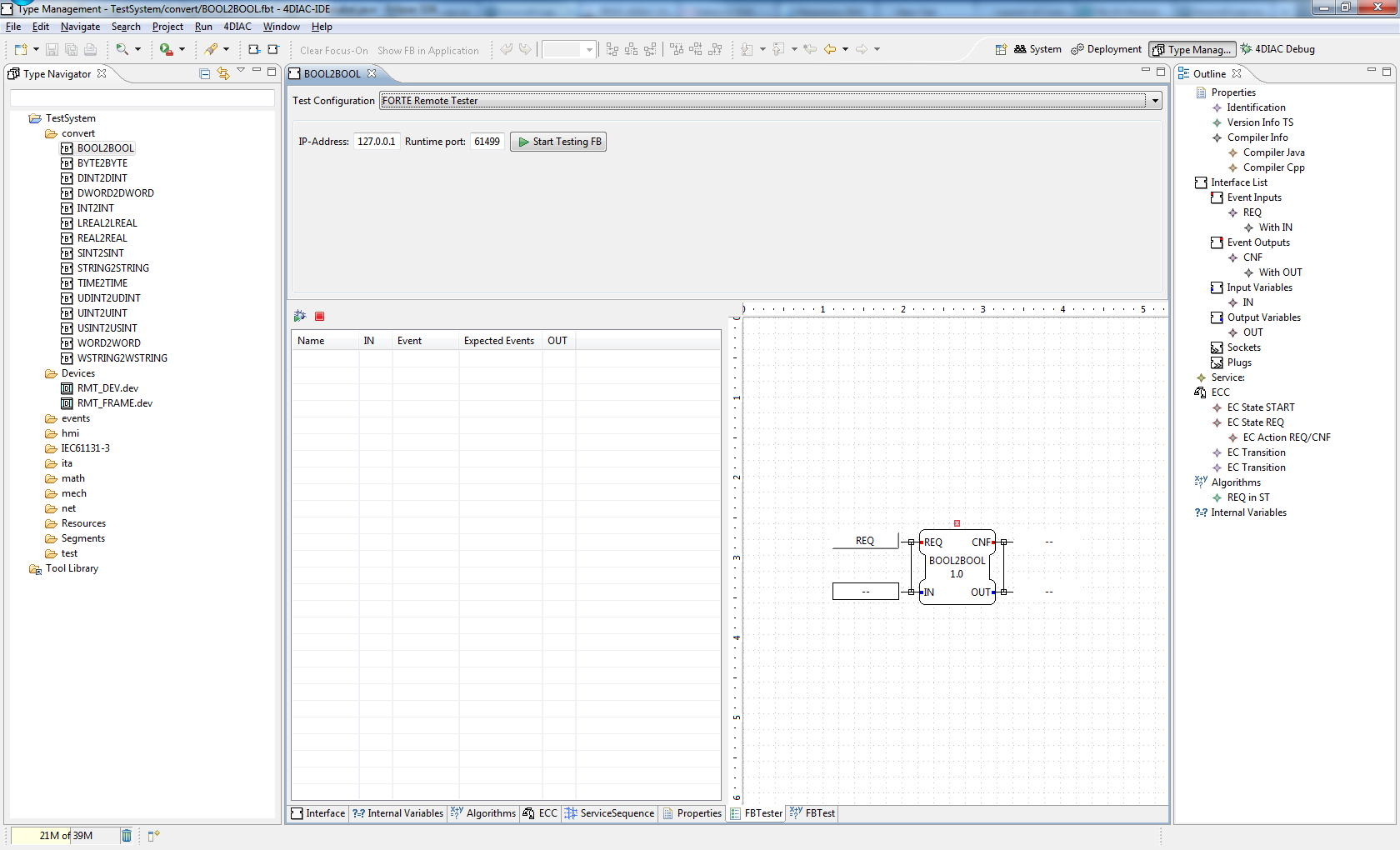Switch to the FBTest tab
The width and height of the screenshot is (1400, 850).
tap(812, 813)
